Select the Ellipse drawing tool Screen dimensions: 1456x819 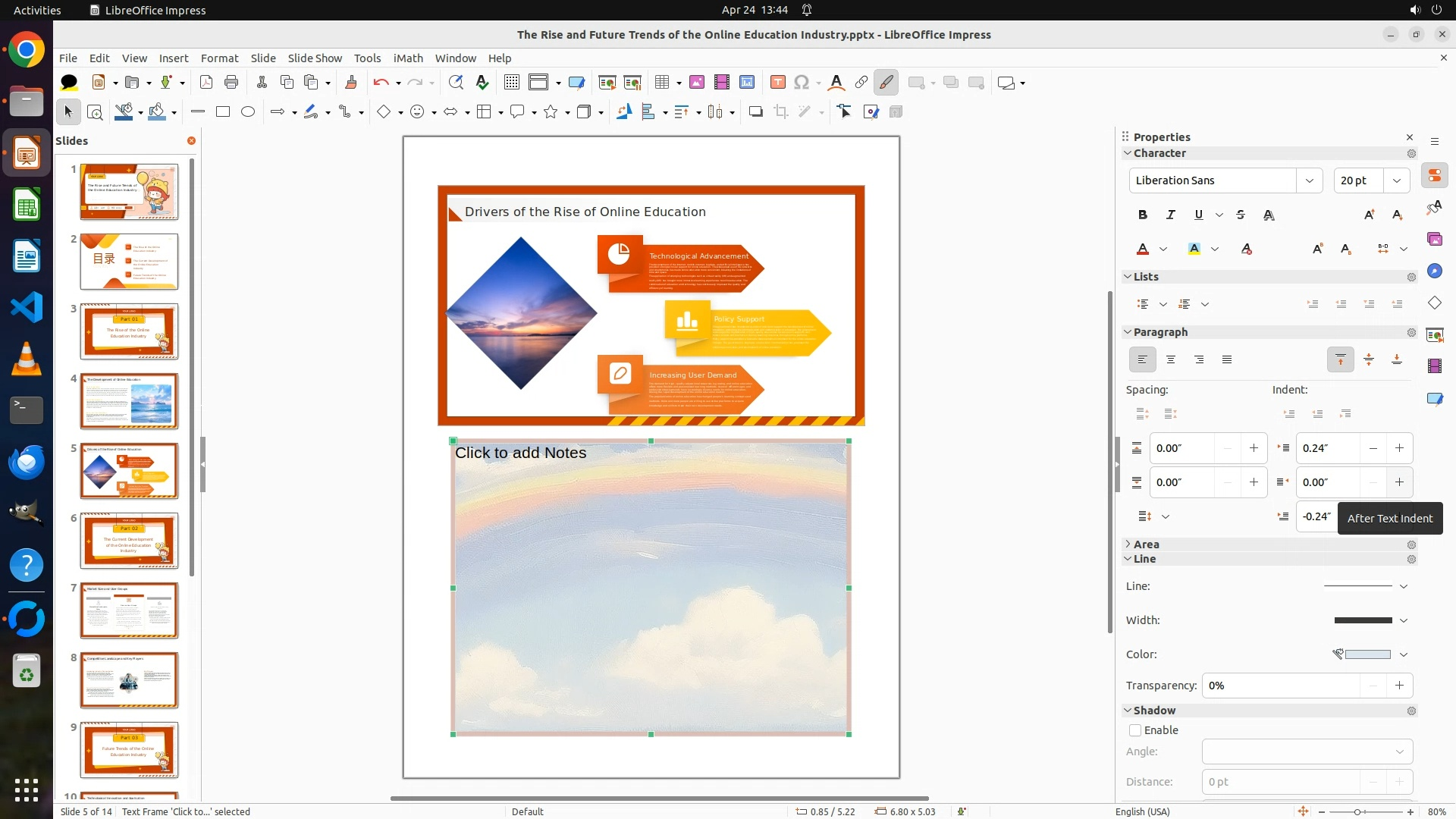tap(248, 112)
